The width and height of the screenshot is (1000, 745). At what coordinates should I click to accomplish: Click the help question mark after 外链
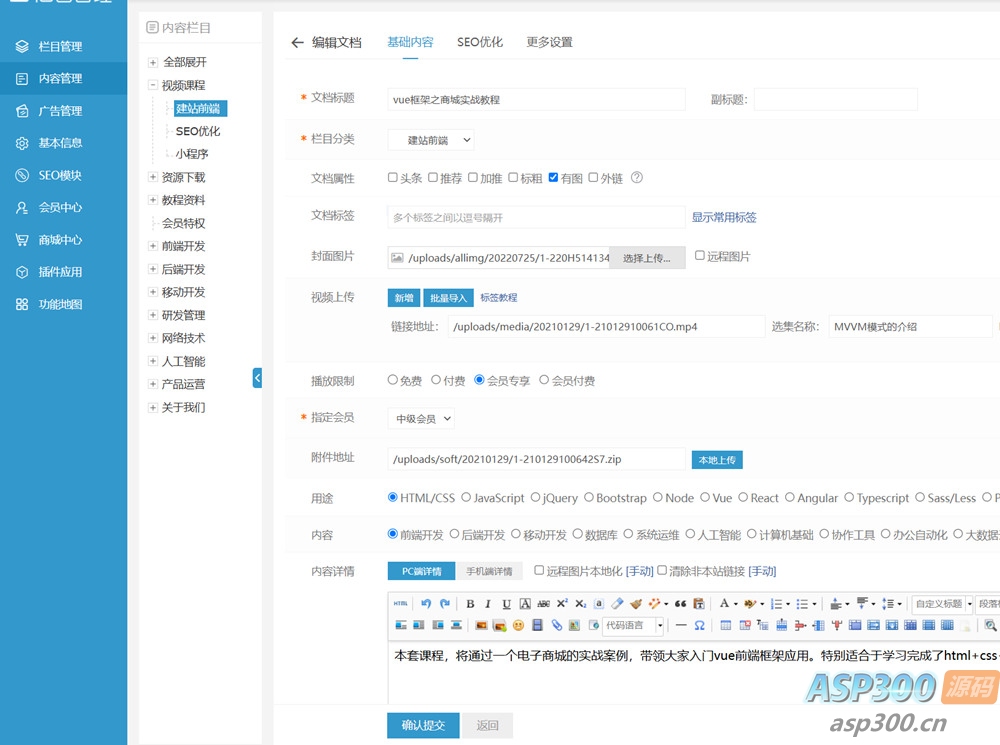tap(637, 178)
